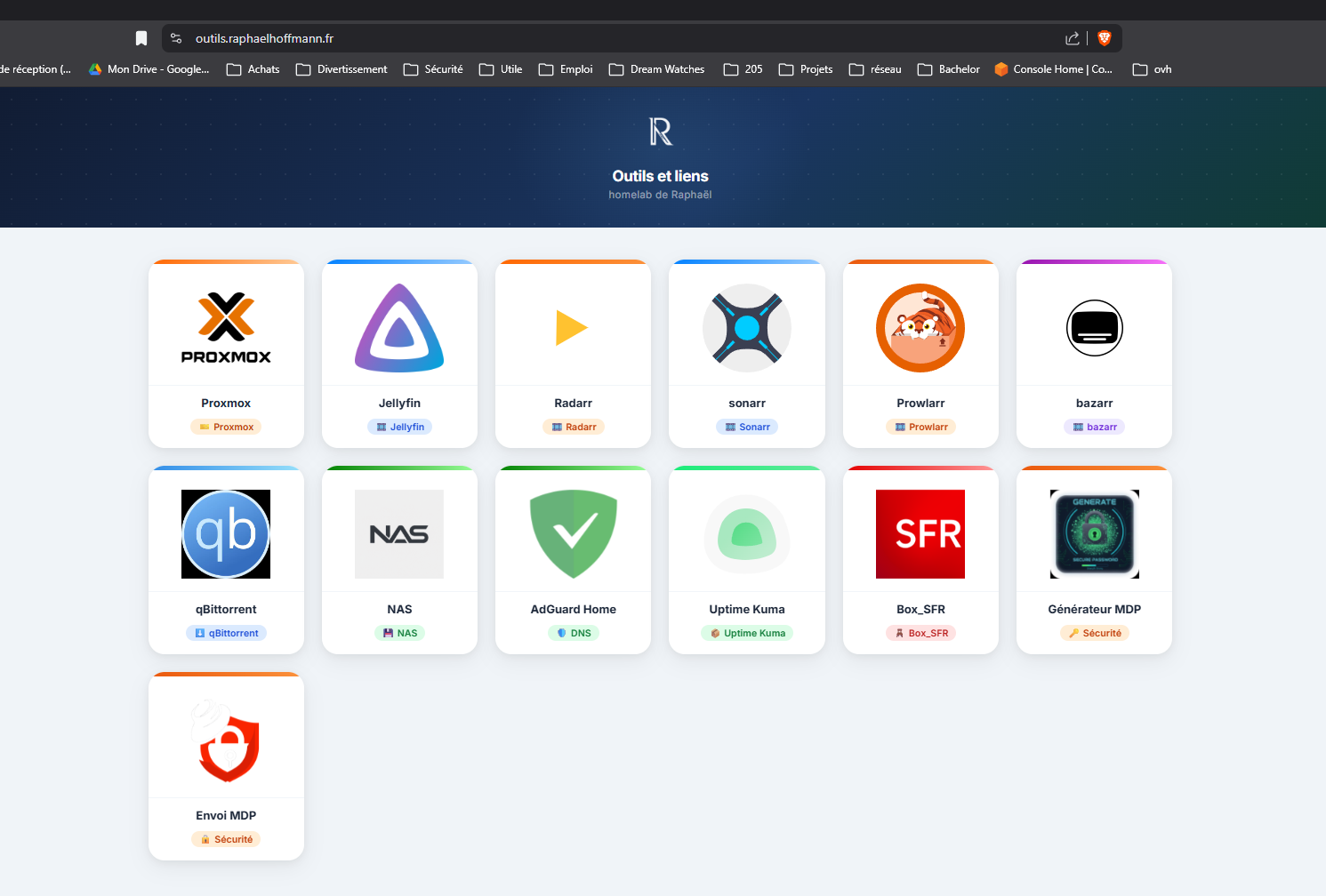Screen dimensions: 1326x896
Task: Click the Jellyfin blue tag badge
Action: pyautogui.click(x=399, y=427)
